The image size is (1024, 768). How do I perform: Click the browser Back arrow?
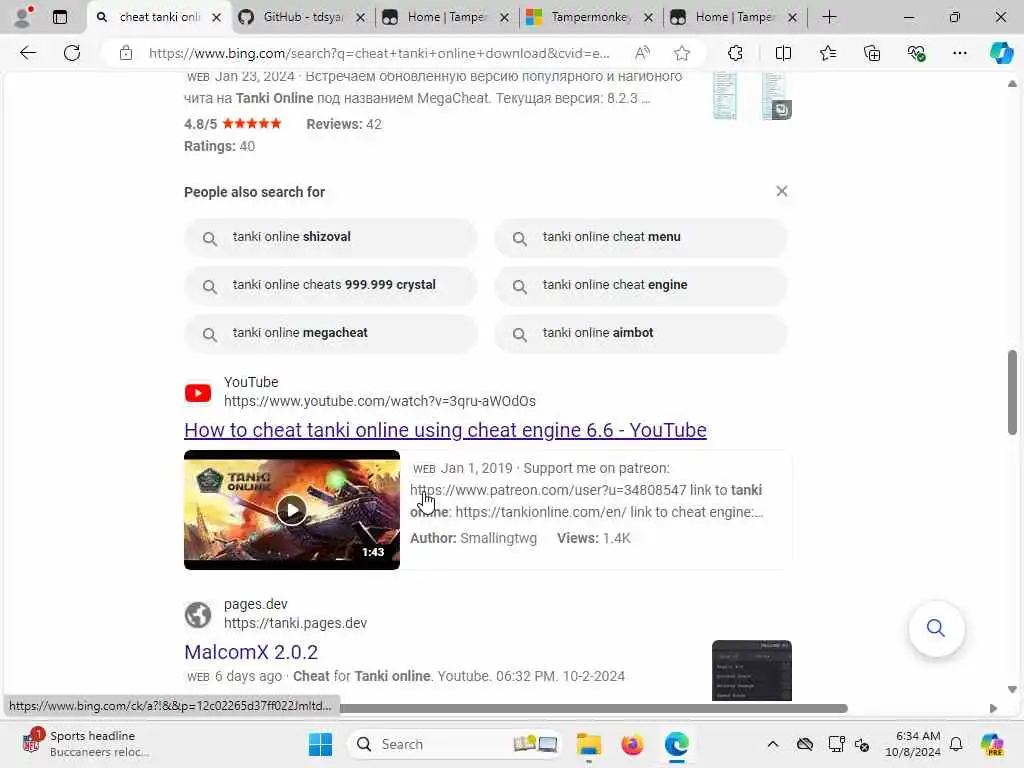(x=28, y=53)
